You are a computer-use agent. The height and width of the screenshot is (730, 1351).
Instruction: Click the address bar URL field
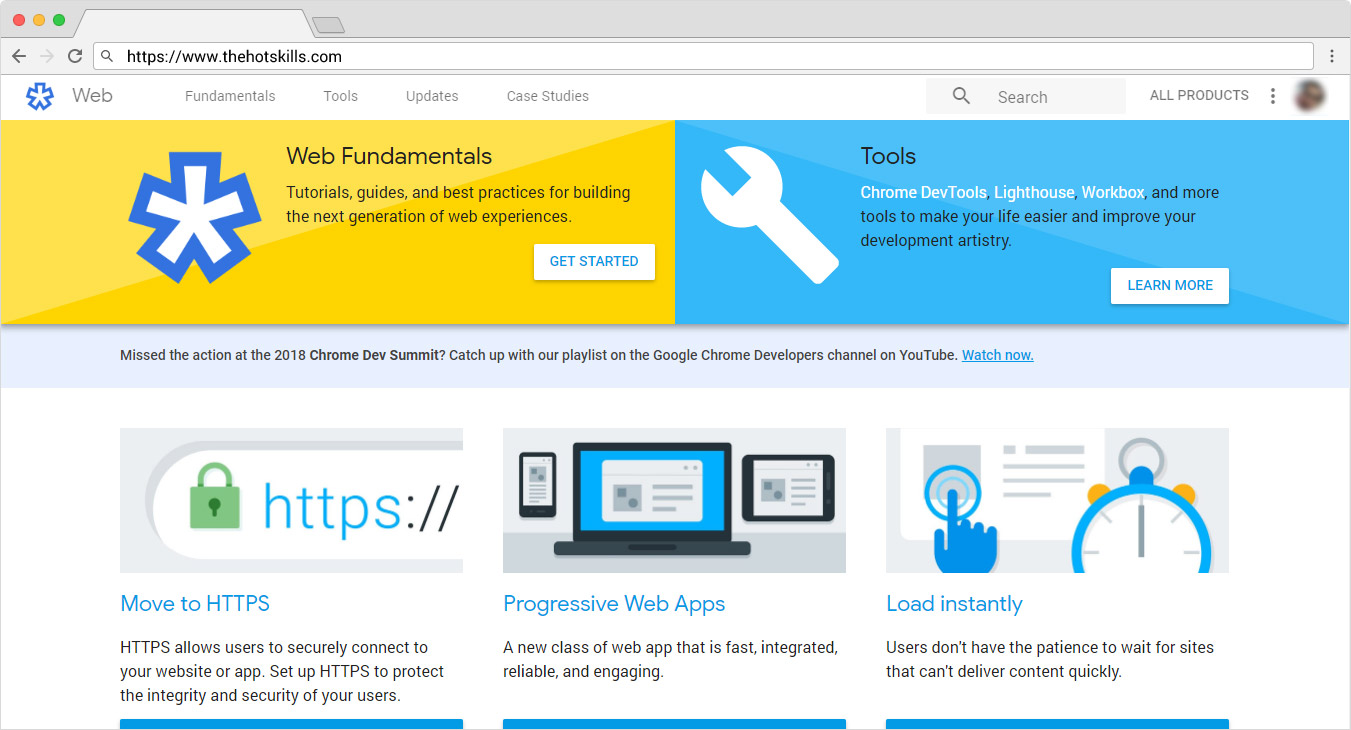pyautogui.click(x=703, y=56)
